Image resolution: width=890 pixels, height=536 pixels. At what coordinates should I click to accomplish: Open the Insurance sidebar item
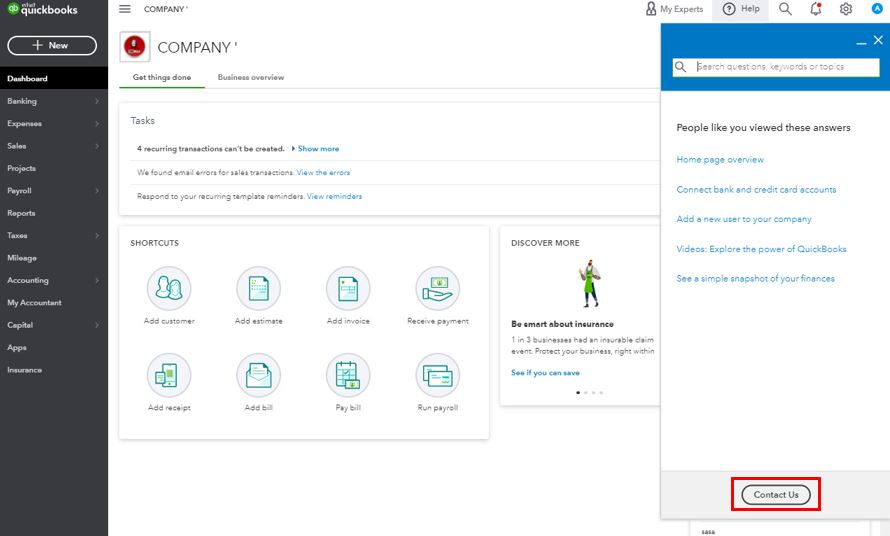click(x=54, y=370)
